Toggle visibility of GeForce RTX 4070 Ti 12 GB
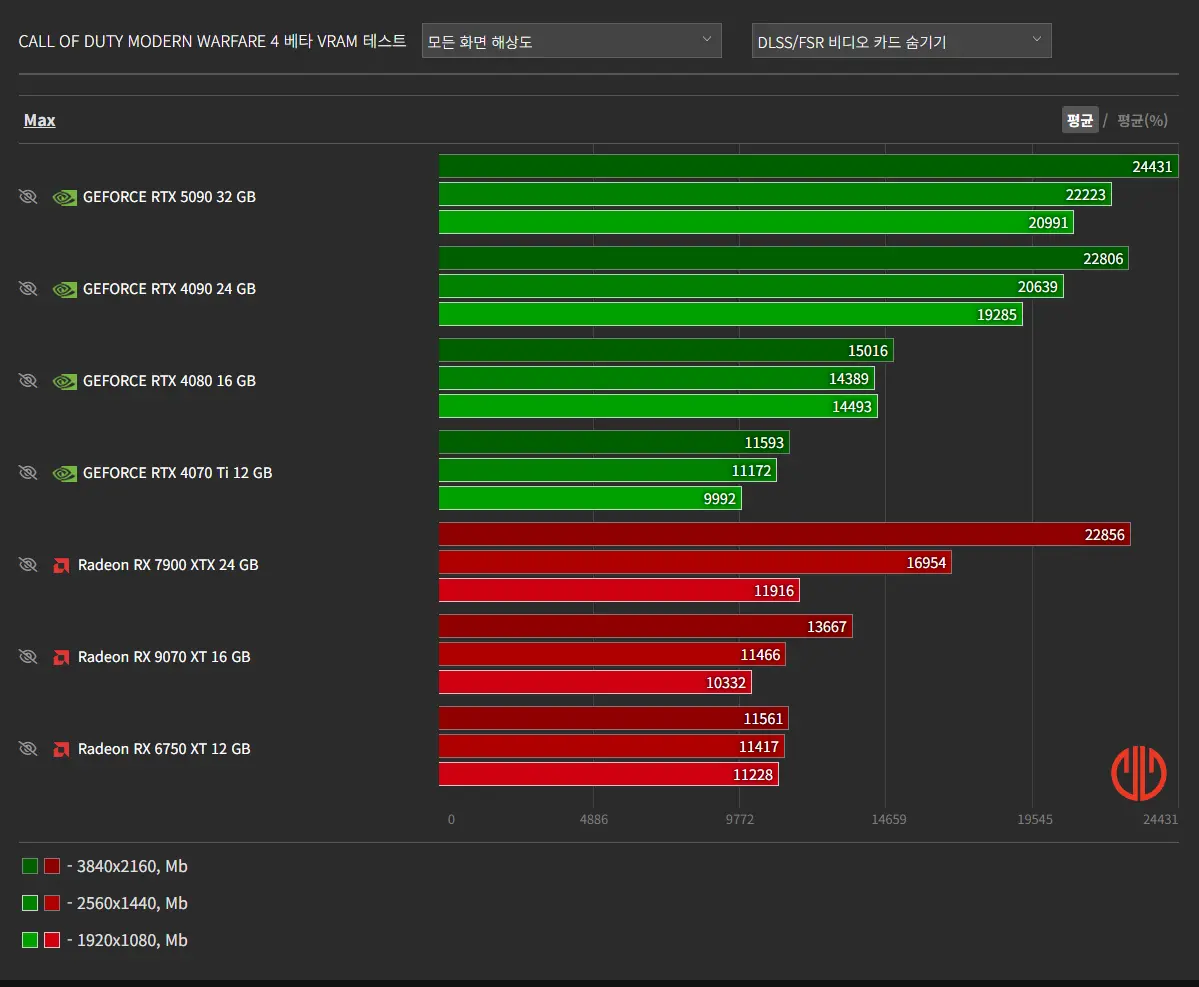 [x=28, y=472]
